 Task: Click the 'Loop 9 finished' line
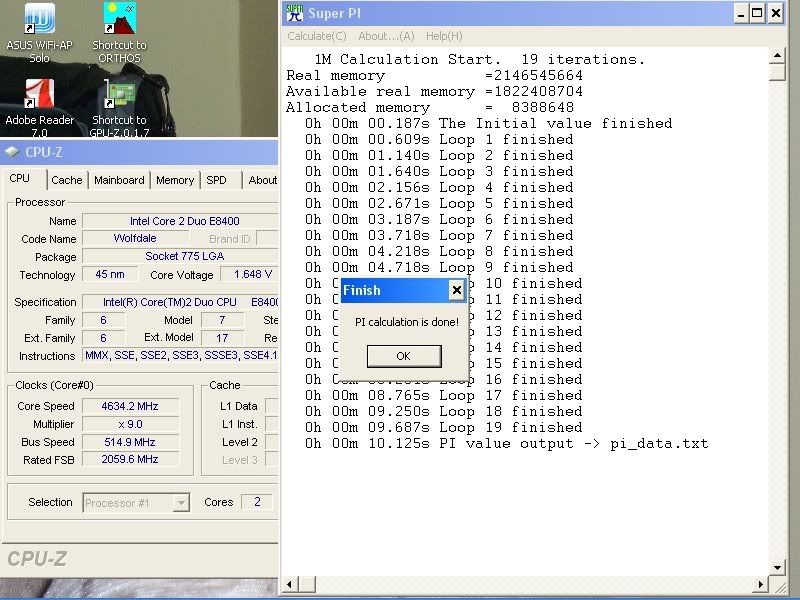click(x=439, y=267)
